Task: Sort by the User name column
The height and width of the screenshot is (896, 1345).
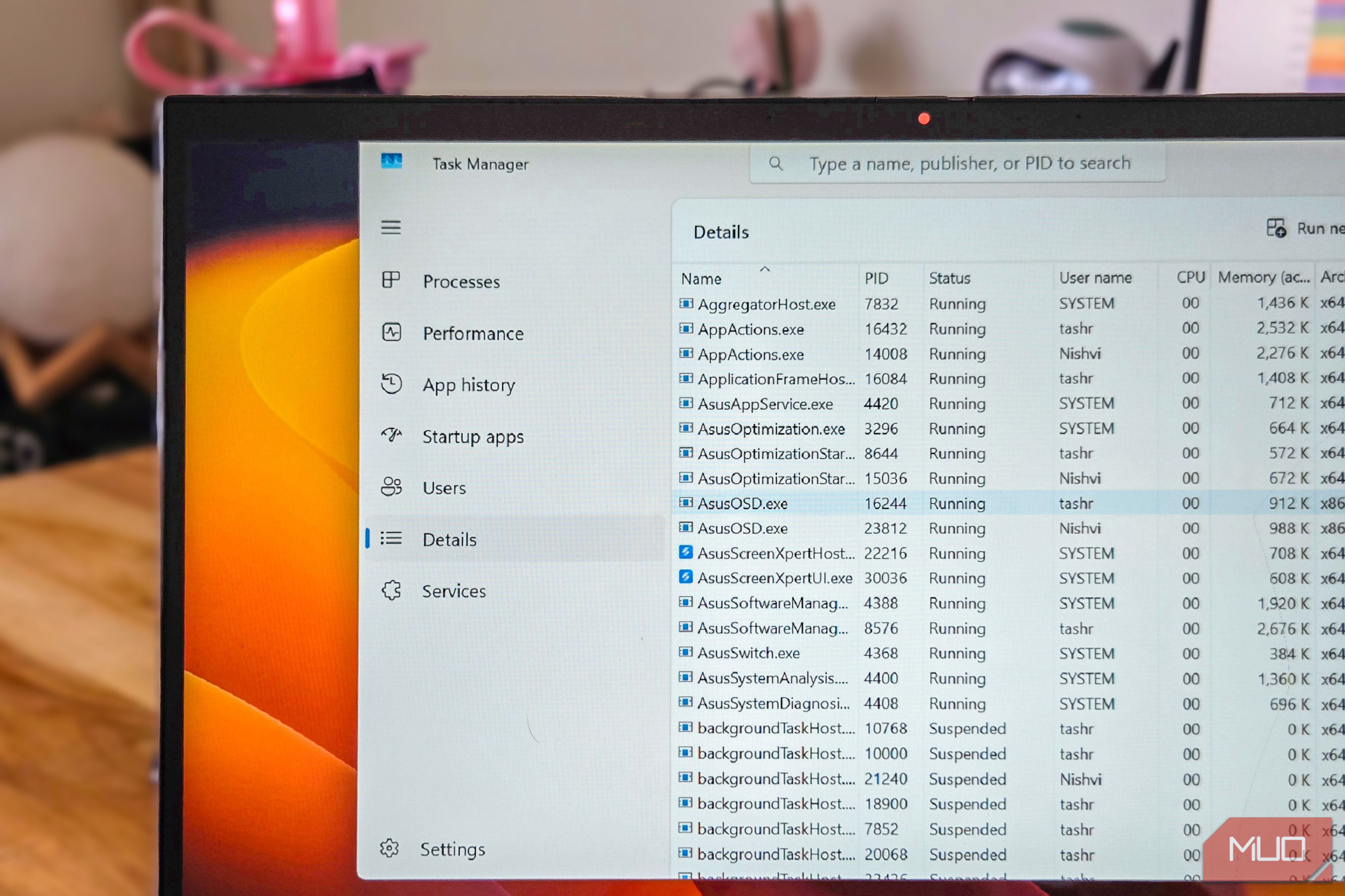Action: pos(1106,278)
